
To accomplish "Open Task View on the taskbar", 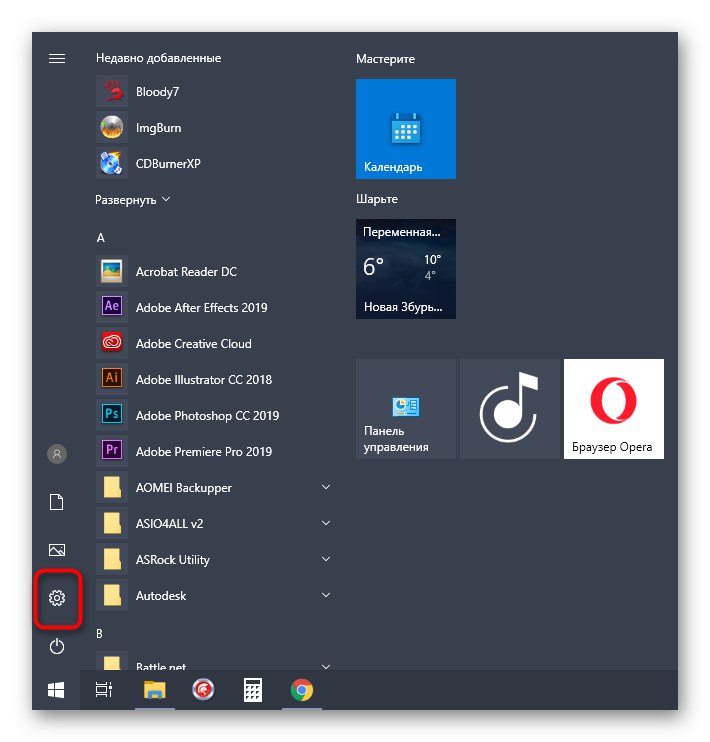I will click(x=104, y=690).
